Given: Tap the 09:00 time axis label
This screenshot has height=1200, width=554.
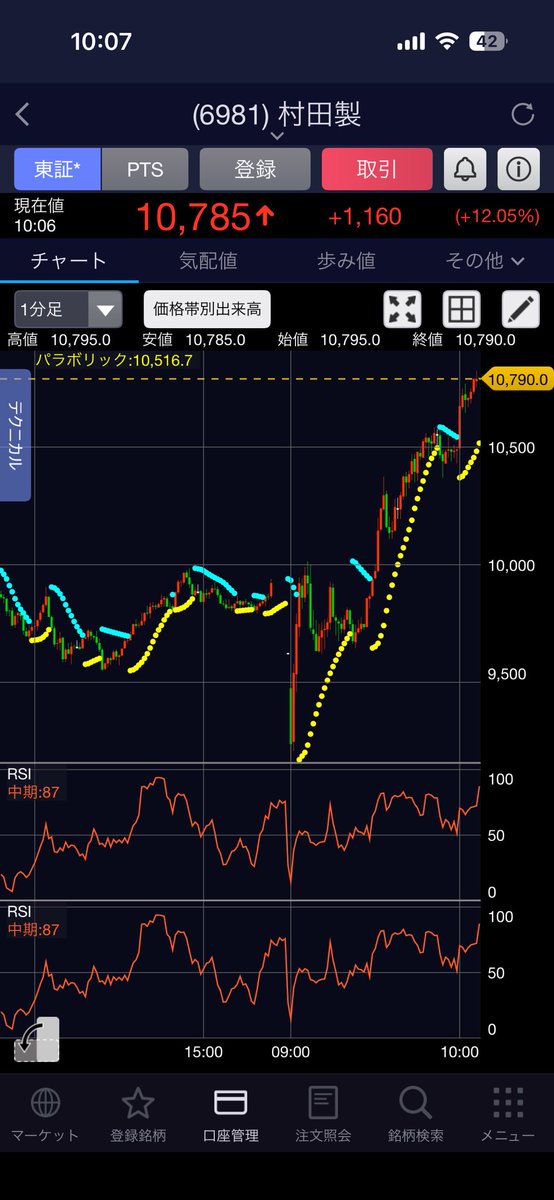Looking at the screenshot, I should click(290, 1052).
